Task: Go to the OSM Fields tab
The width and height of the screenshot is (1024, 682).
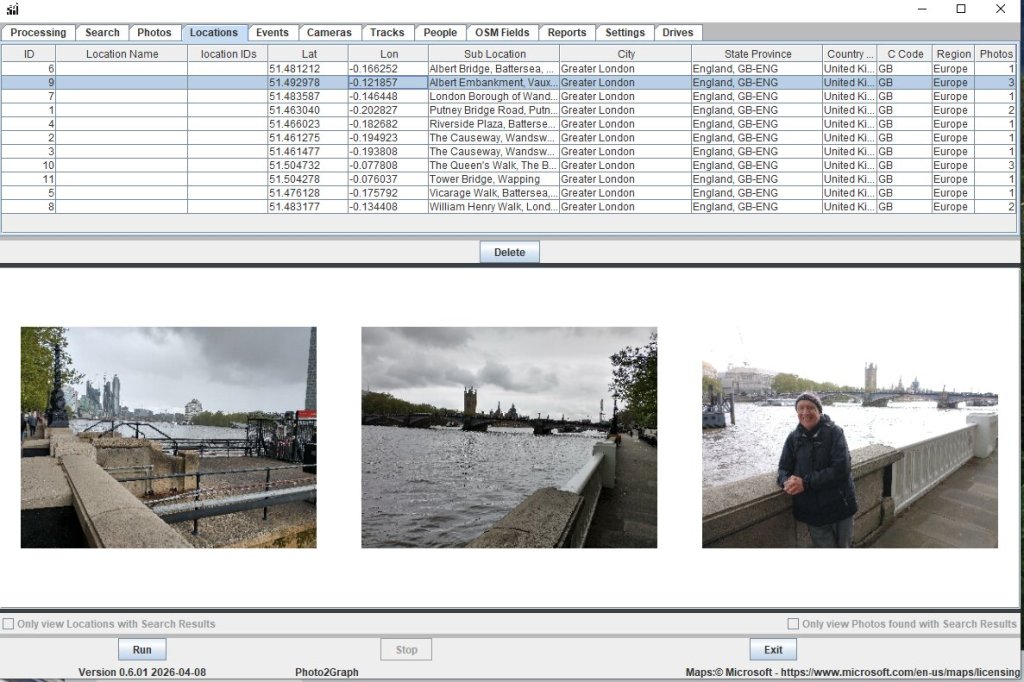Action: [502, 33]
